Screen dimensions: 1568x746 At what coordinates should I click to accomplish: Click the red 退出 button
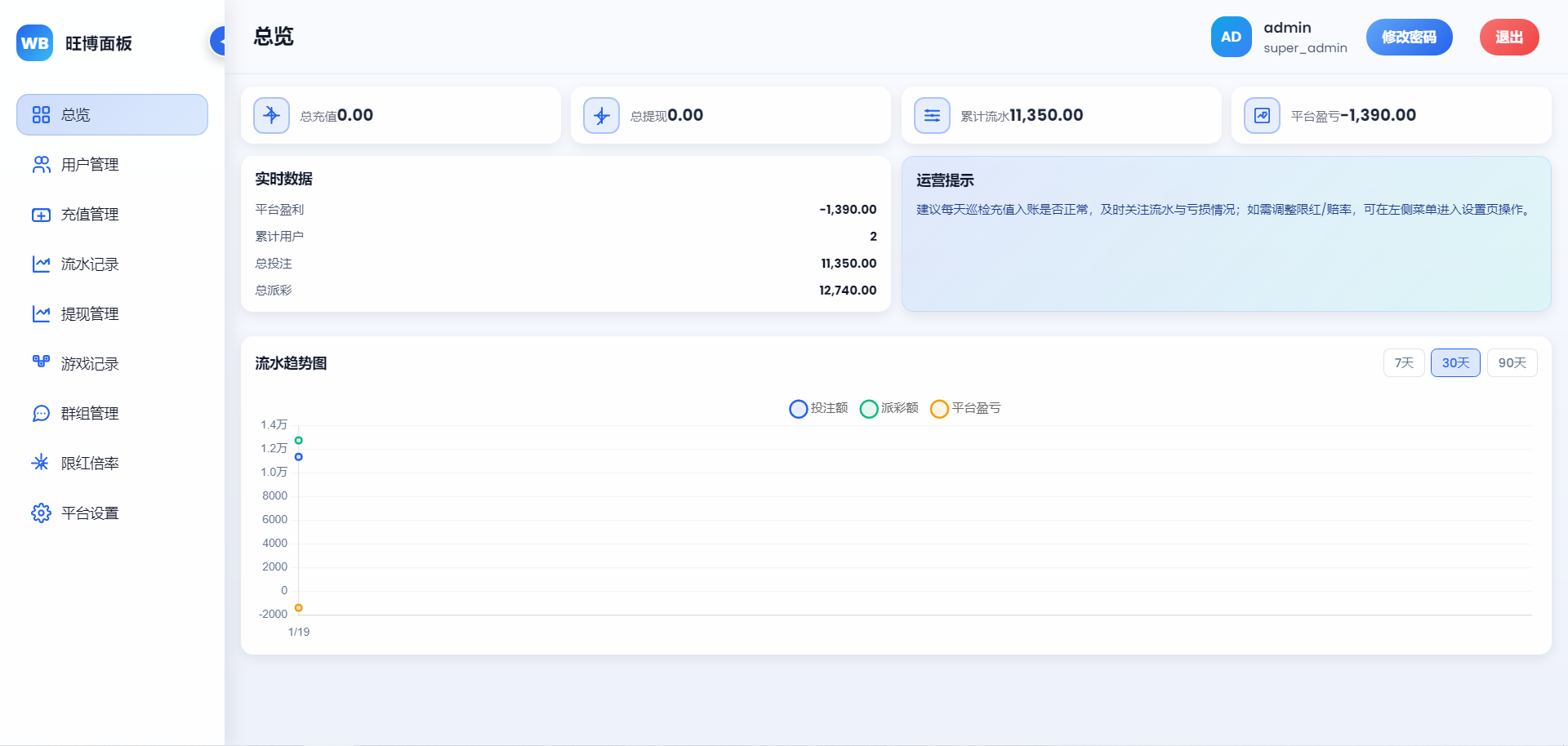[x=1508, y=38]
